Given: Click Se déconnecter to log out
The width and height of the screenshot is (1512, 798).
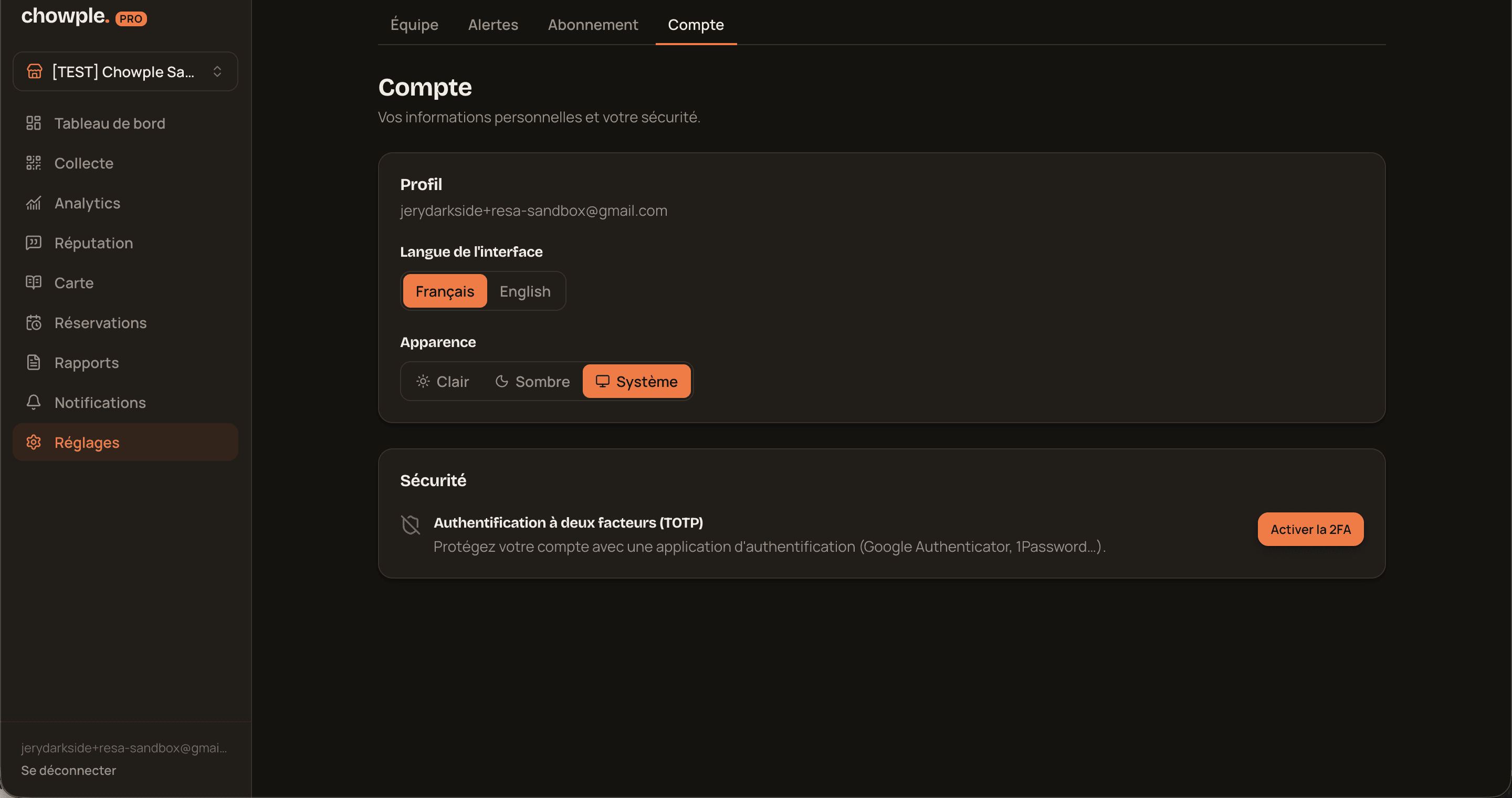Looking at the screenshot, I should click(x=69, y=770).
